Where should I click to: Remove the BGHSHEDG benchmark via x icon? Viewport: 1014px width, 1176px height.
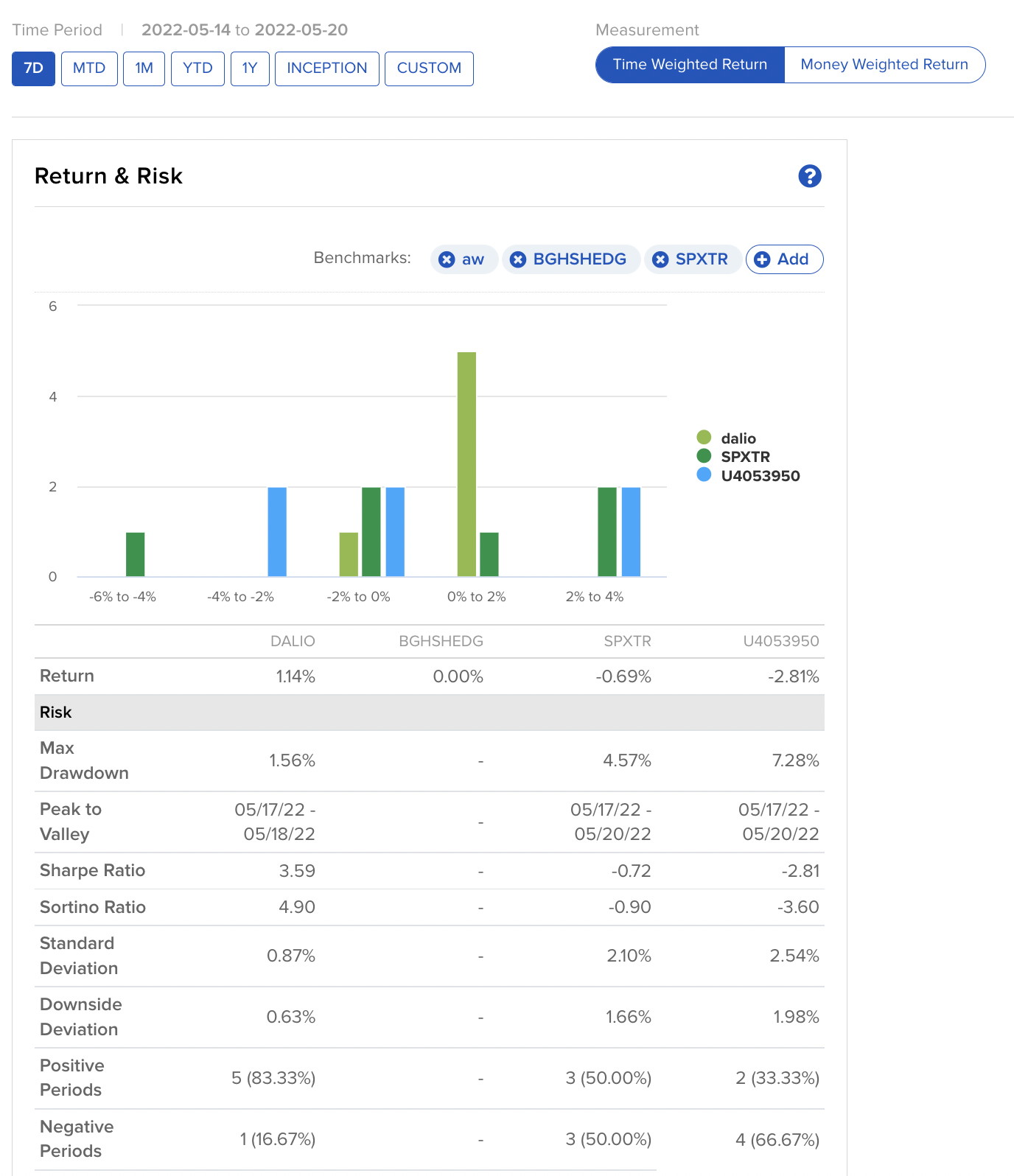[x=518, y=259]
